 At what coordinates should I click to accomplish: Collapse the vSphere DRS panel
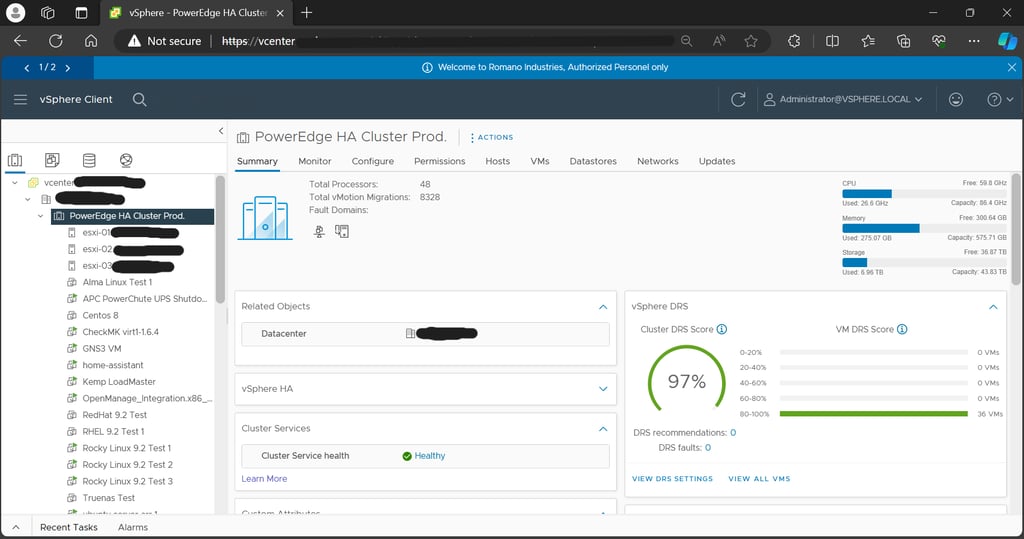pos(993,307)
